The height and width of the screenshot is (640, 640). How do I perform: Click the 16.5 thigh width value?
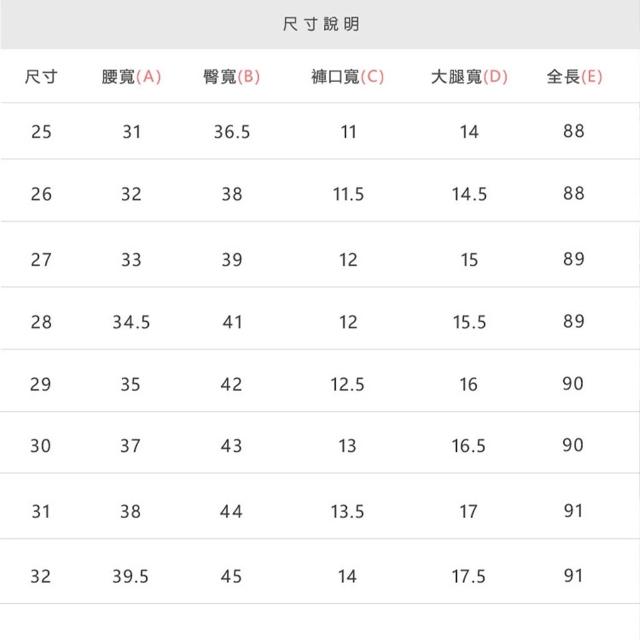(469, 446)
